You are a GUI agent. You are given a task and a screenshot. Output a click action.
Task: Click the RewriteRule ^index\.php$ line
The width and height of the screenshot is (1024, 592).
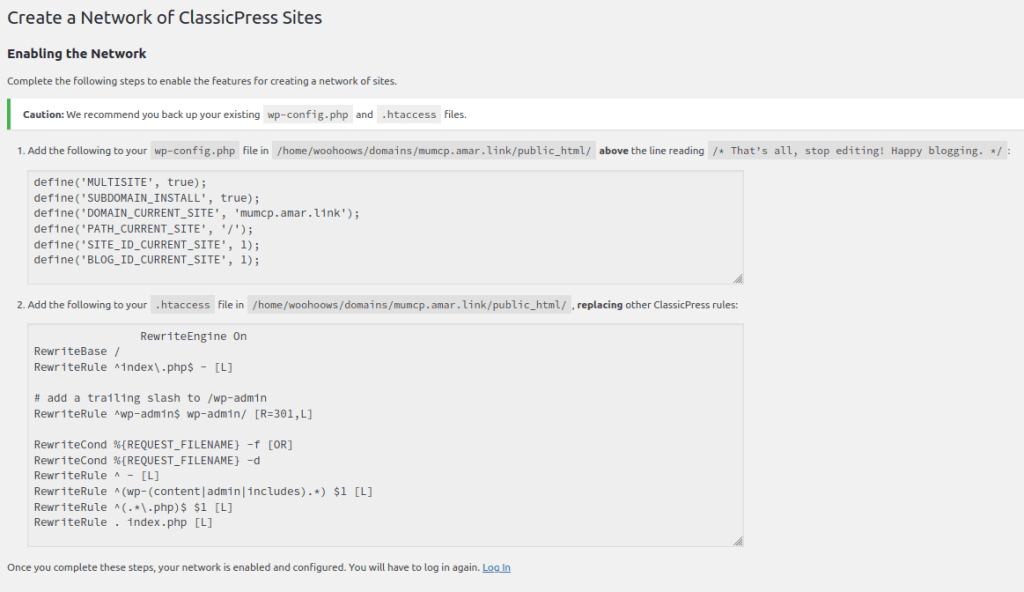point(133,367)
